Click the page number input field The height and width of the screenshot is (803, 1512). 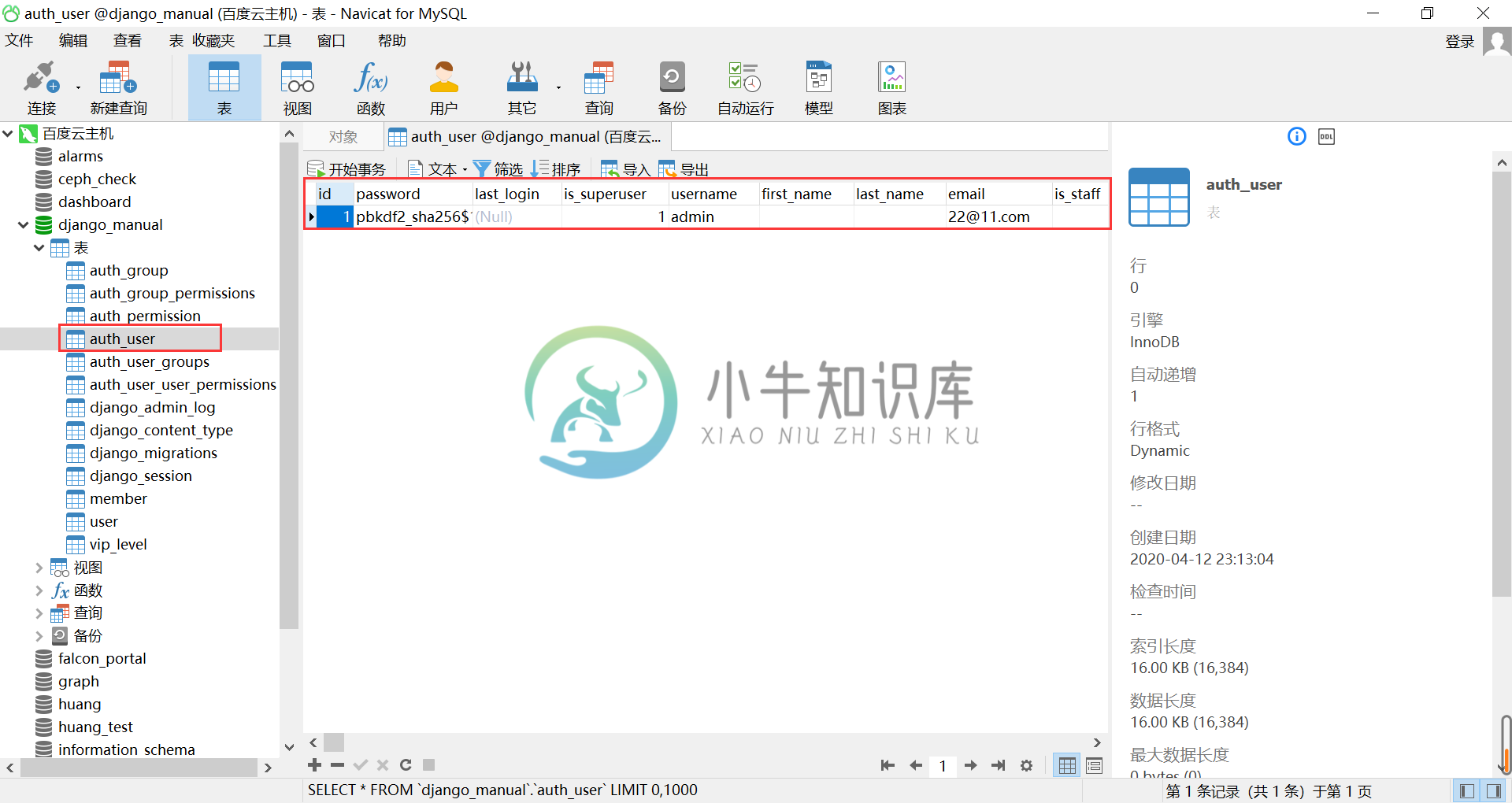click(943, 766)
